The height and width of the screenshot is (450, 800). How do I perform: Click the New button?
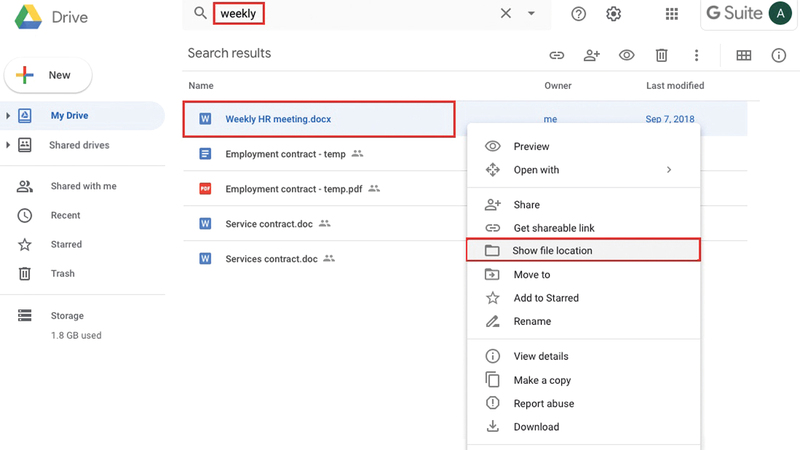pyautogui.click(x=48, y=75)
